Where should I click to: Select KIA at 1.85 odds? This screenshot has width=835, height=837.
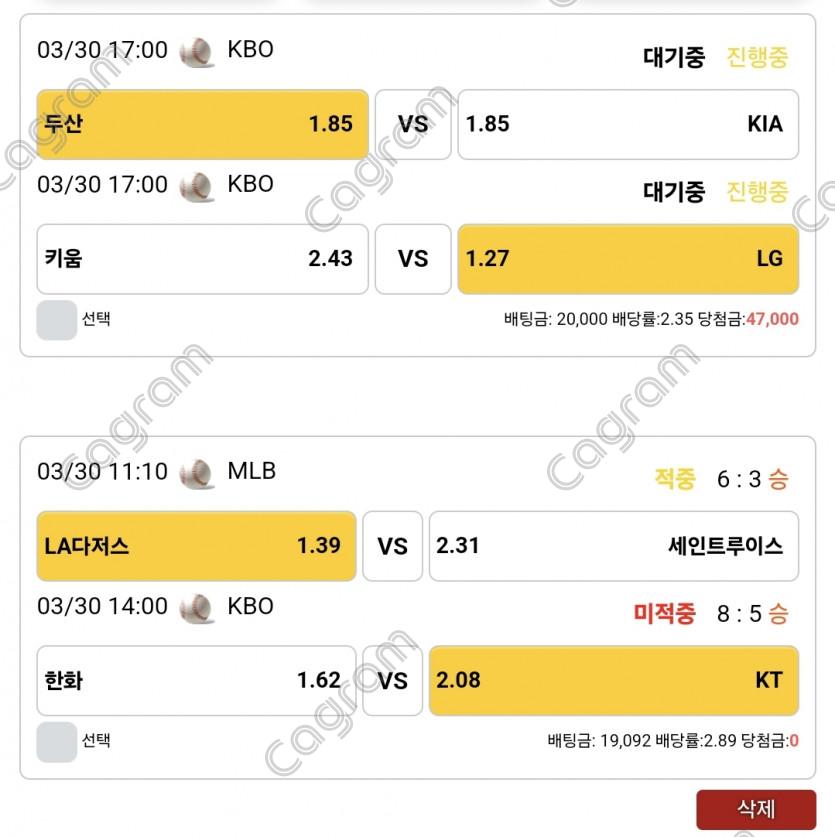tap(627, 124)
